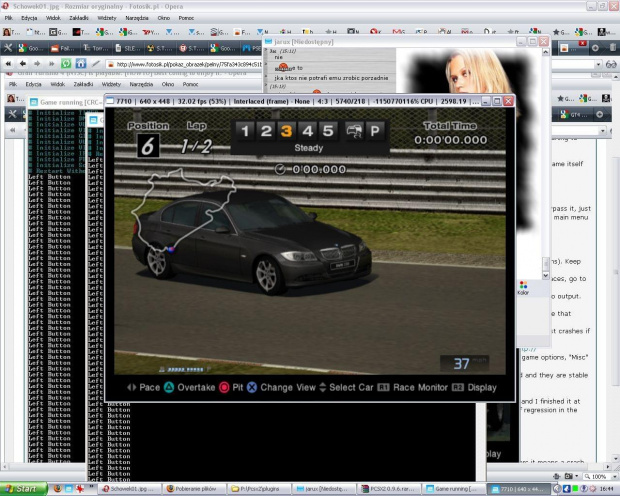Viewport: 620px width, 496px height.
Task: Click the page's horizontal scrollbar right arrow
Action: point(608,467)
